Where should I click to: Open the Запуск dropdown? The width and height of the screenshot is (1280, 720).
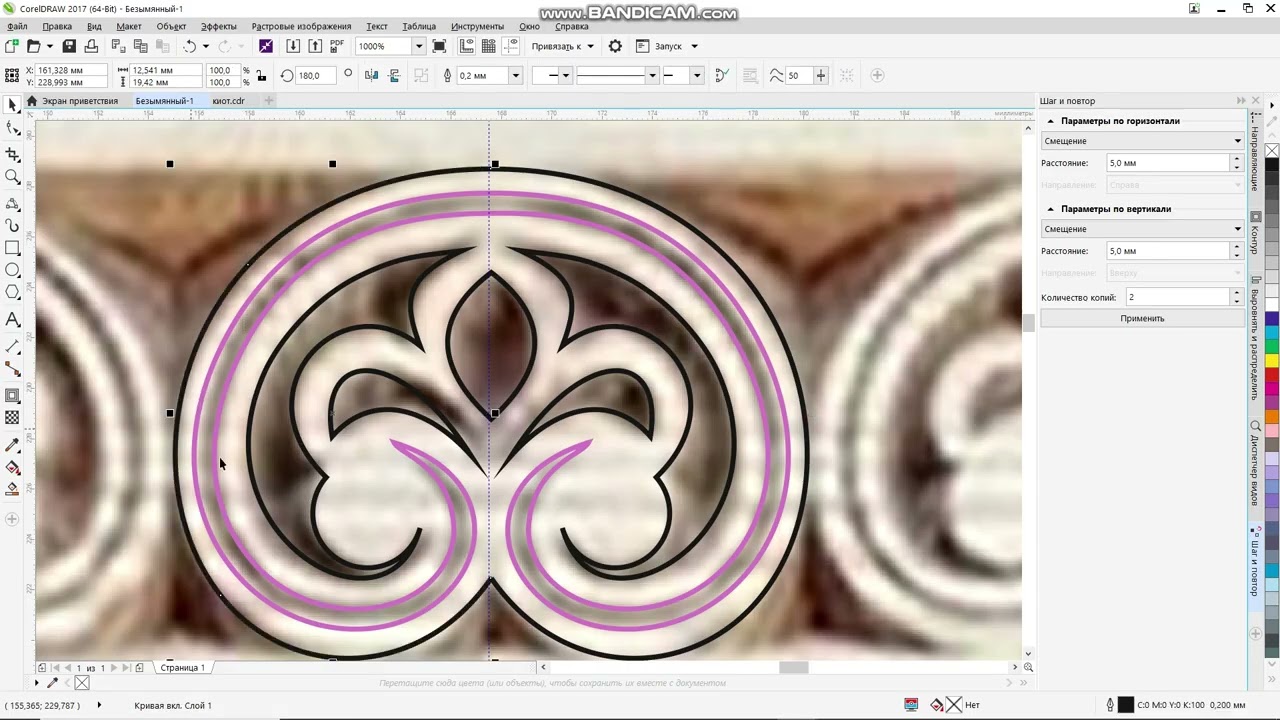pos(694,46)
